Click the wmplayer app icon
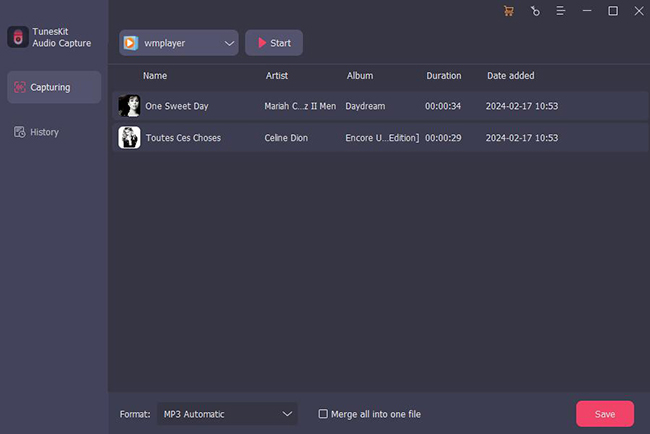This screenshot has height=434, width=650. [130, 43]
